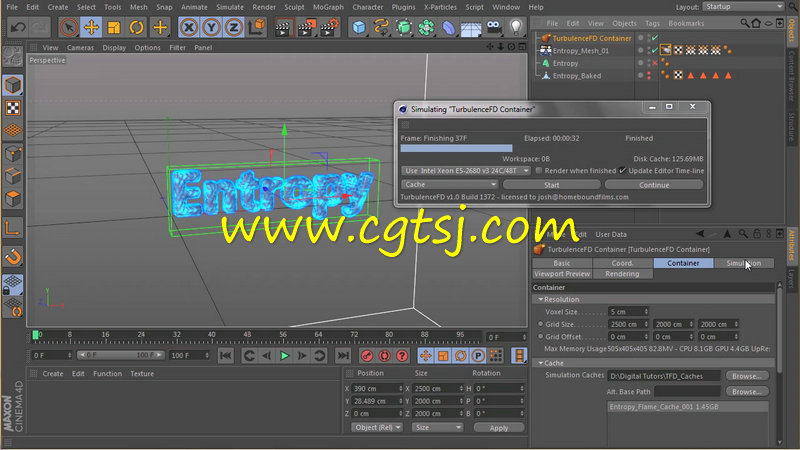
Task: Click the Undo arrow icon
Action: 18,27
